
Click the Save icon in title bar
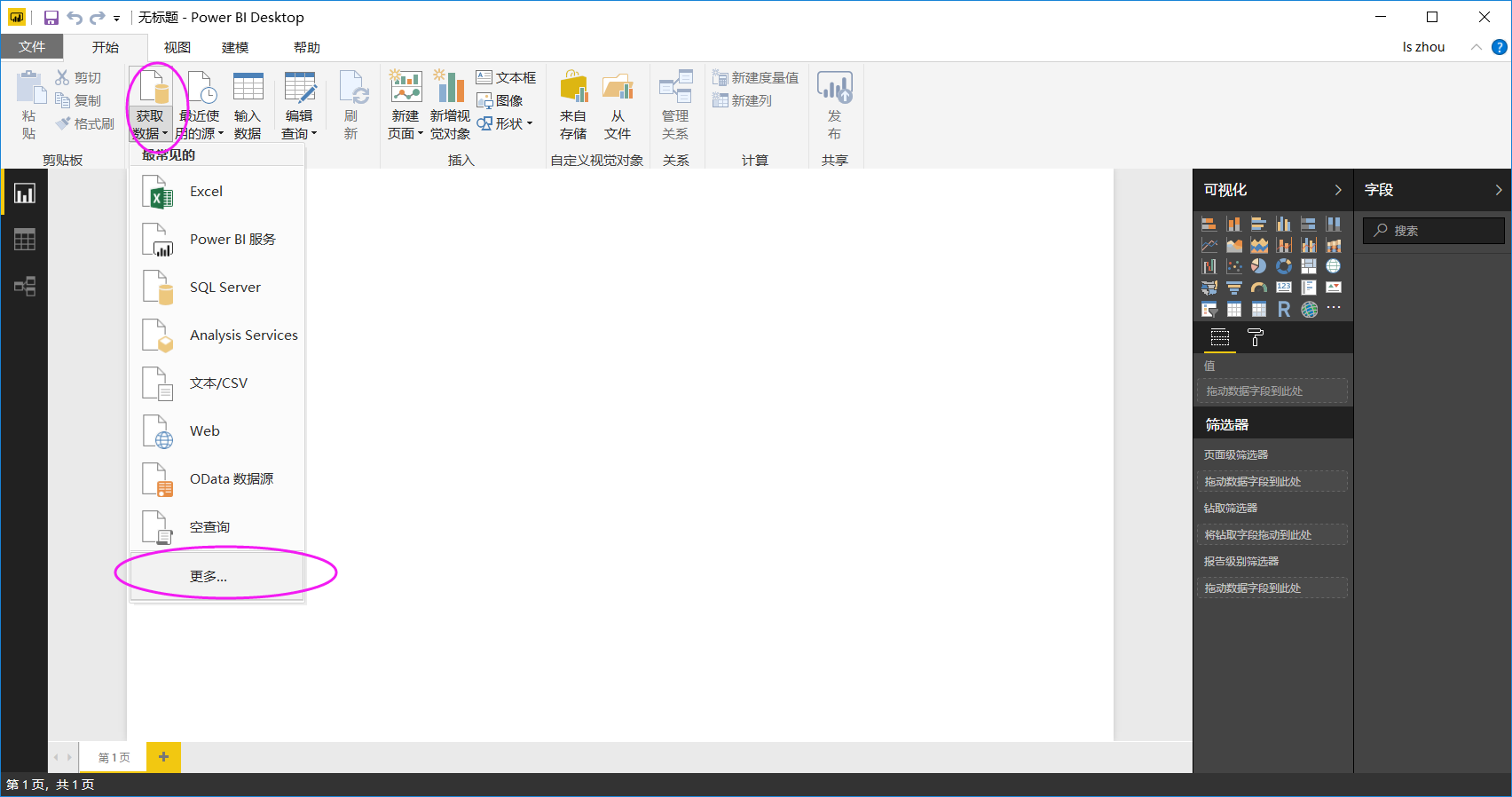click(x=51, y=18)
